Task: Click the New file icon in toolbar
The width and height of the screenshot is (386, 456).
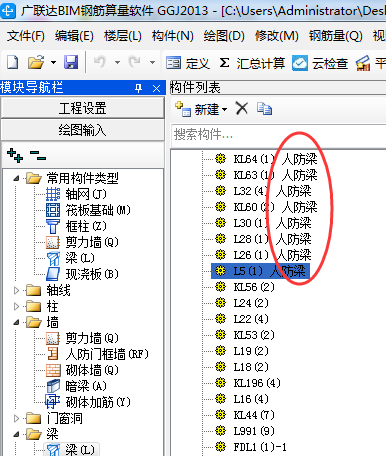Action: (12, 62)
